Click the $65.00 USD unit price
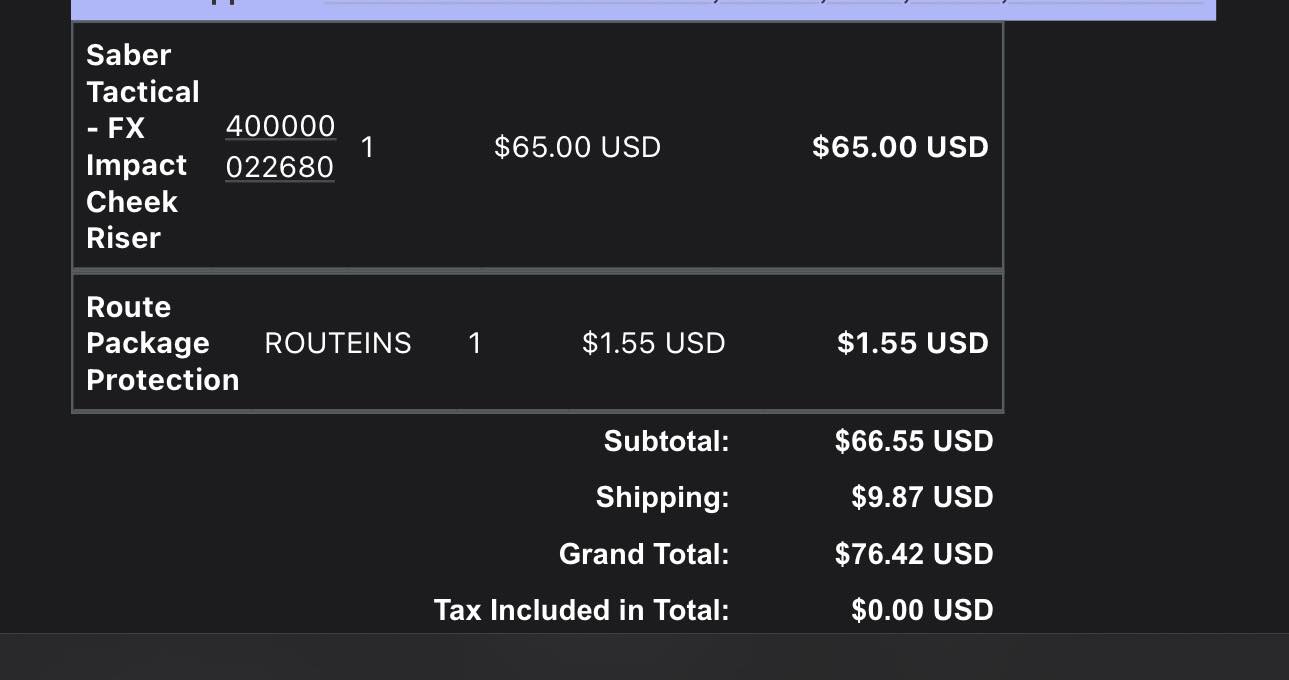This screenshot has width=1289, height=680. [x=577, y=148]
